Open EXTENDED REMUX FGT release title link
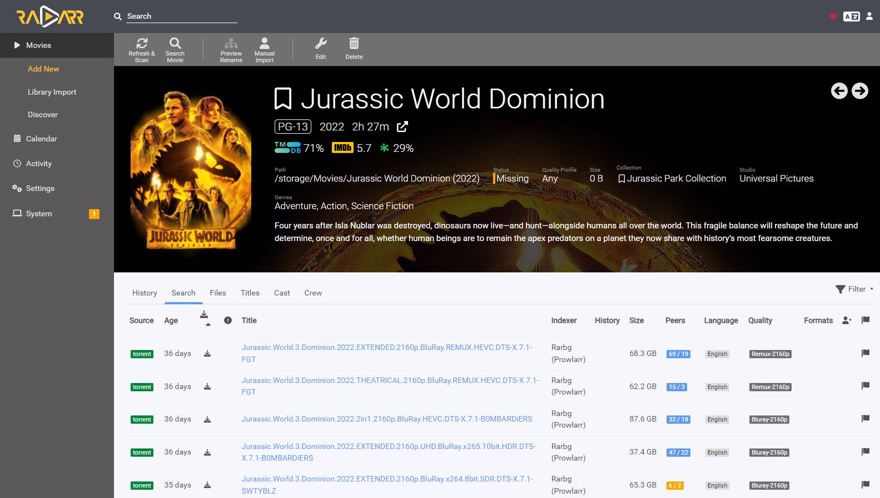Viewport: 880px width, 498px height. 387,353
